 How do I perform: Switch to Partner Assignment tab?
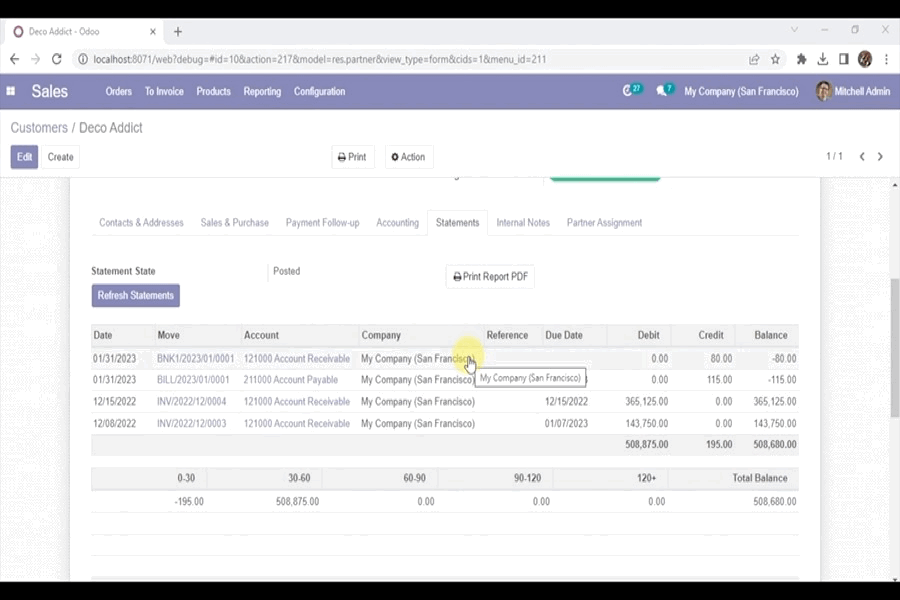tap(604, 223)
